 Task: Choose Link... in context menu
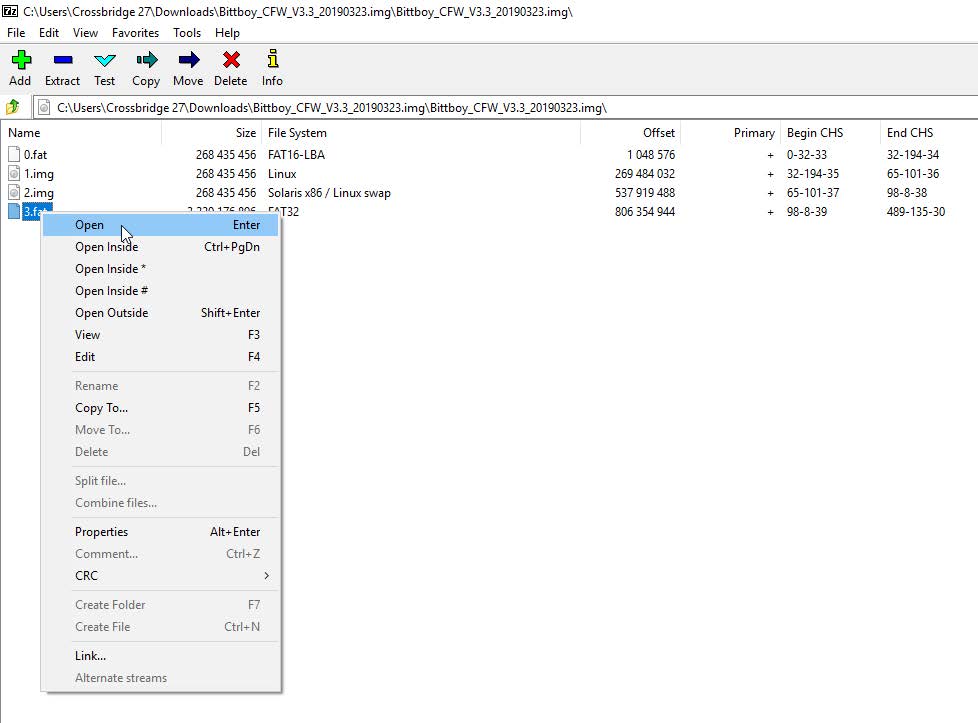[160, 656]
